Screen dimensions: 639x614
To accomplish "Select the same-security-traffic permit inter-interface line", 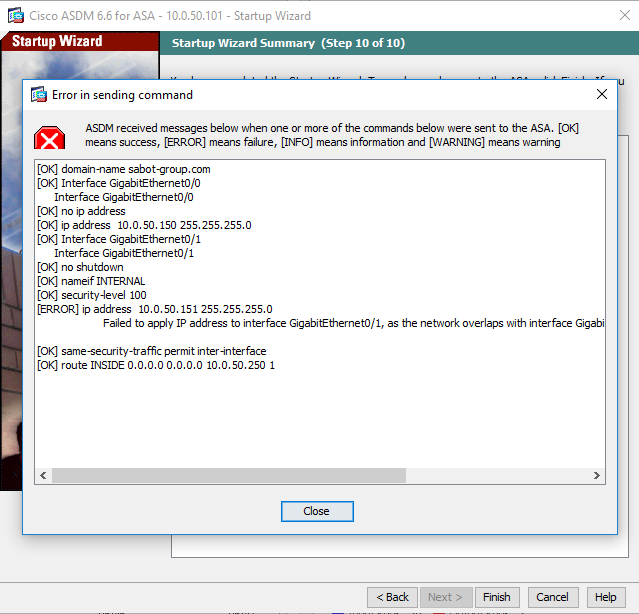I will click(152, 351).
